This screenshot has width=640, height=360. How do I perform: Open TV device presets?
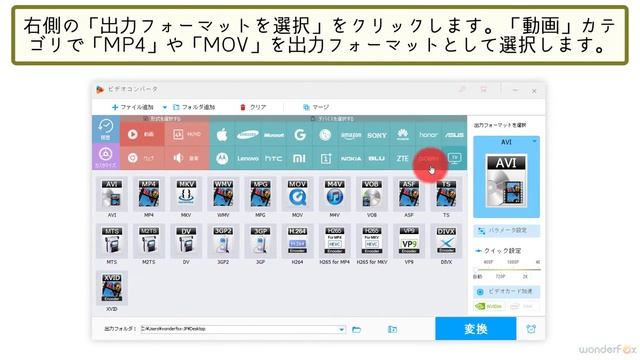click(454, 158)
